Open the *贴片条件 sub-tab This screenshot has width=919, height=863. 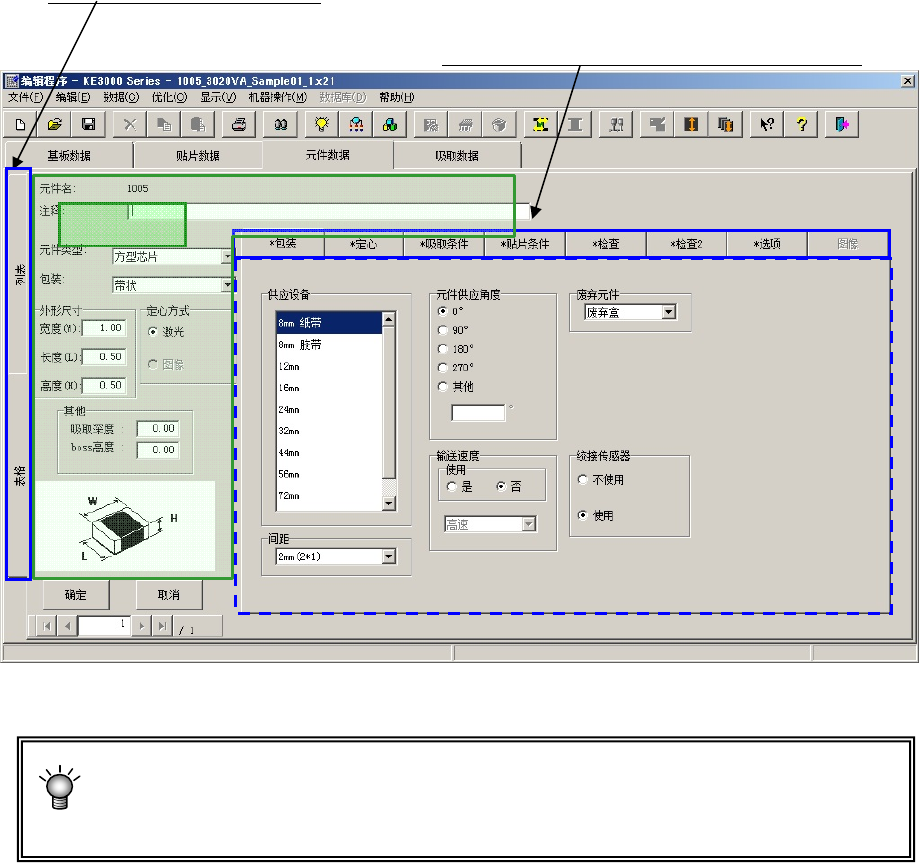(x=525, y=244)
